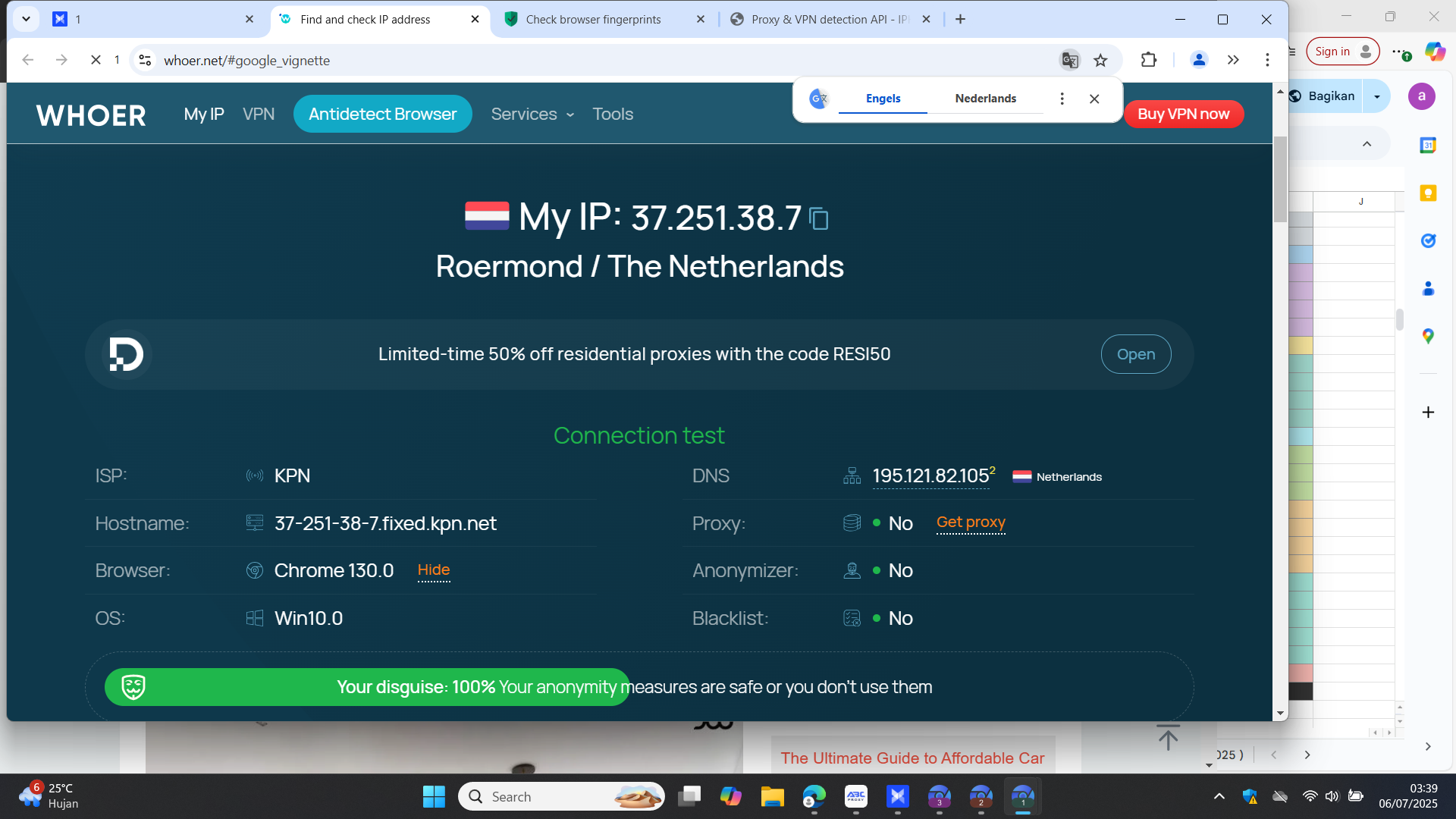This screenshot has width=1456, height=819.
Task: Expand the Bagikan dropdown arrow
Action: click(1376, 96)
